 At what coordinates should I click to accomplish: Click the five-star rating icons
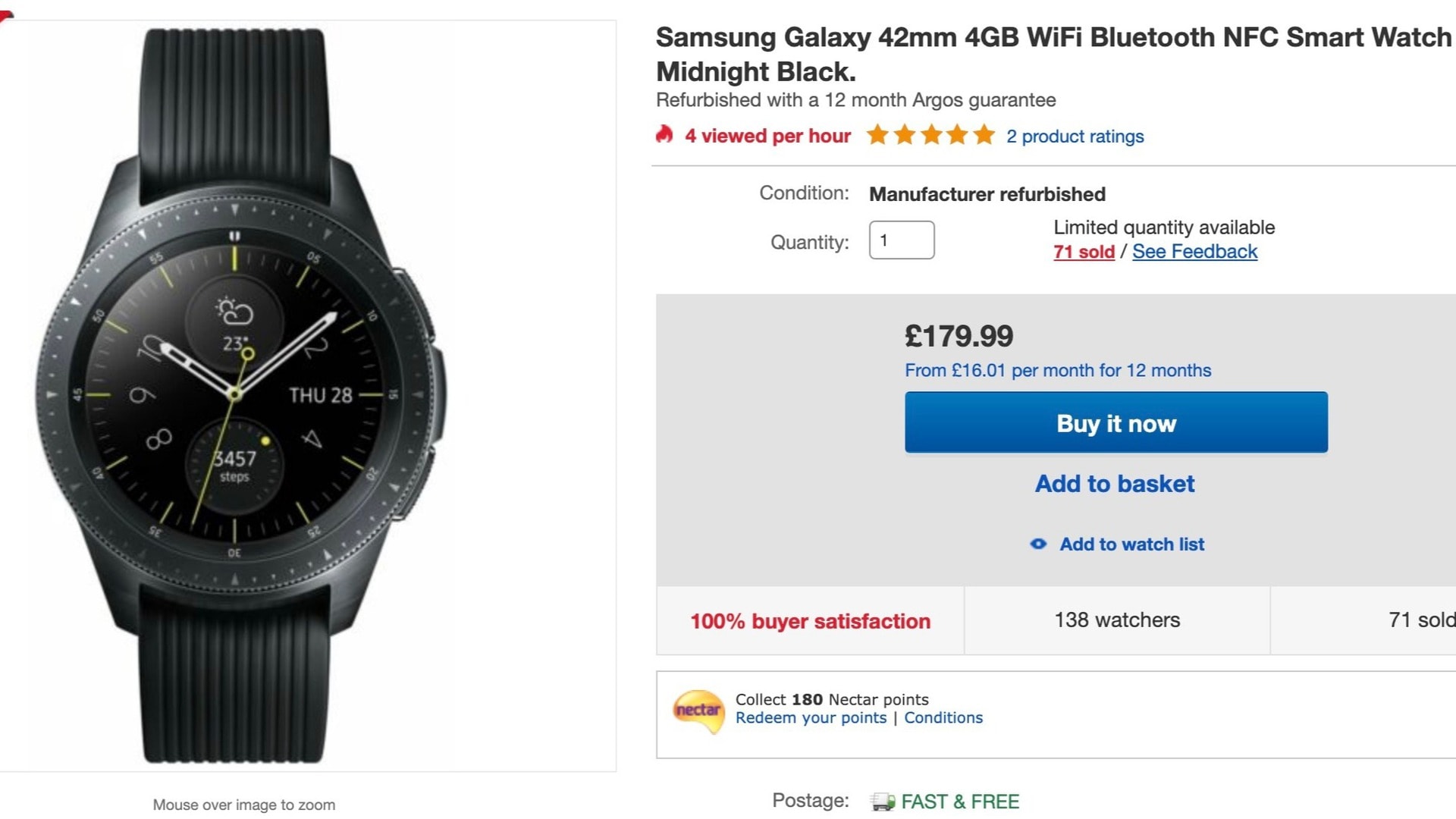[930, 135]
